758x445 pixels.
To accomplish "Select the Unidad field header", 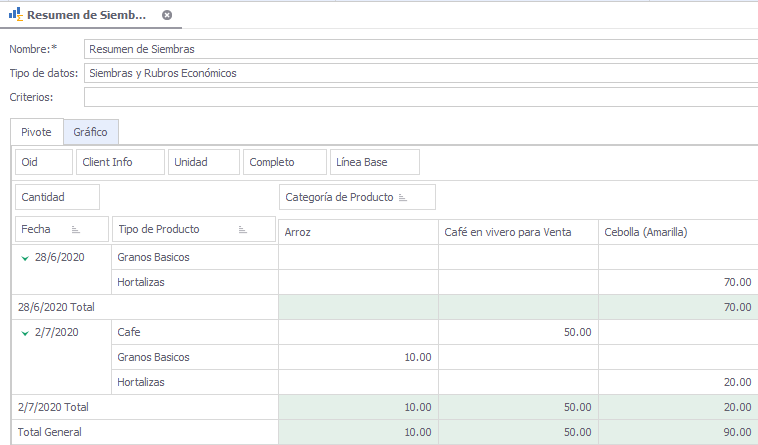I will coord(203,162).
